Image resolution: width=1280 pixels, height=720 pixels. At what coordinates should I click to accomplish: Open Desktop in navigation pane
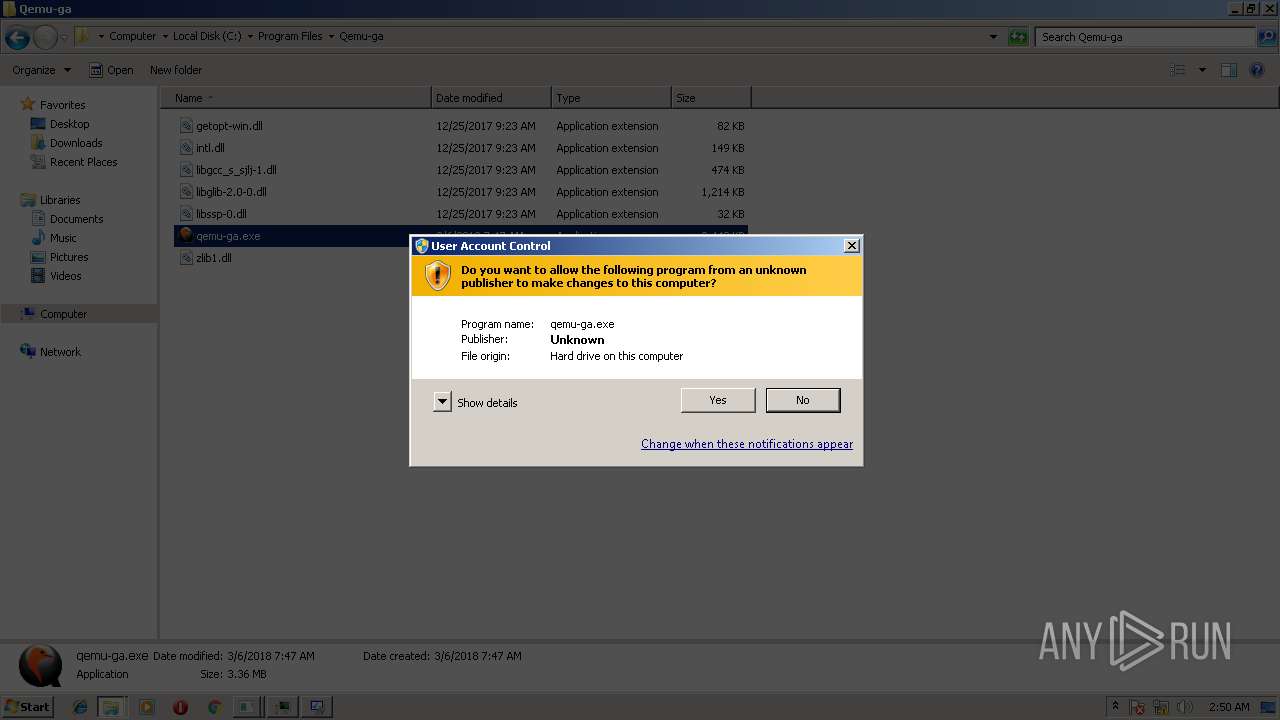click(69, 124)
